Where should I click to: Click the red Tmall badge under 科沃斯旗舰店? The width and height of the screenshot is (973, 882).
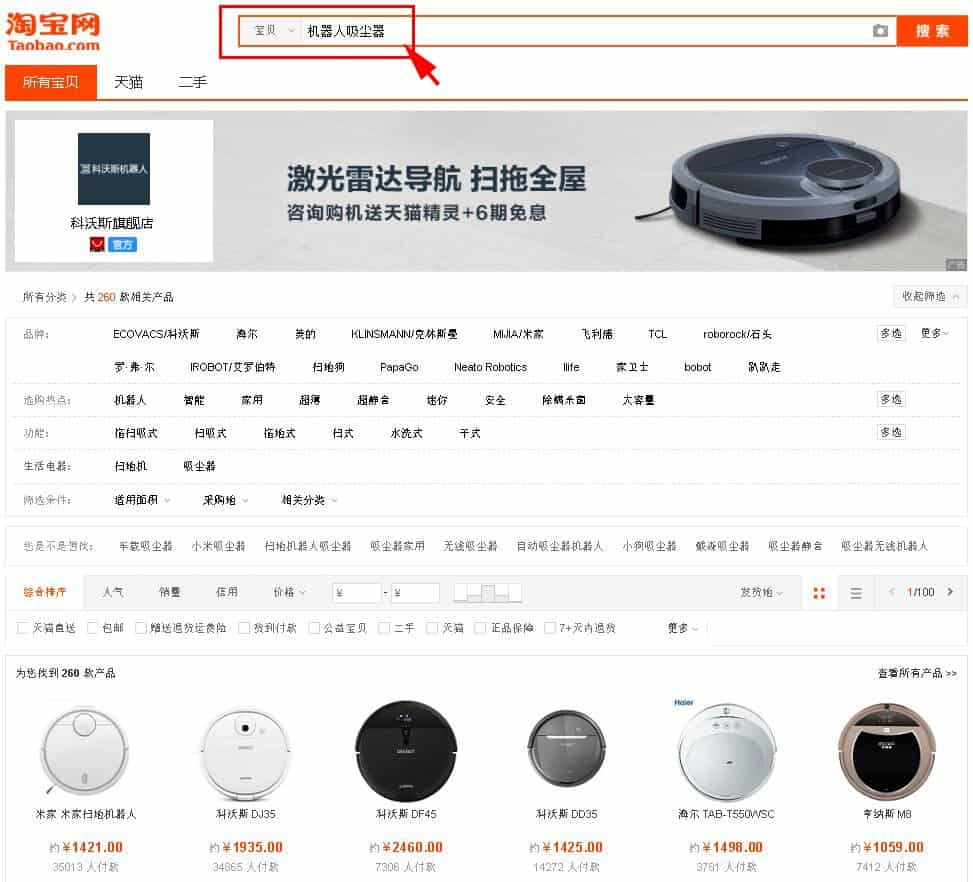97,245
